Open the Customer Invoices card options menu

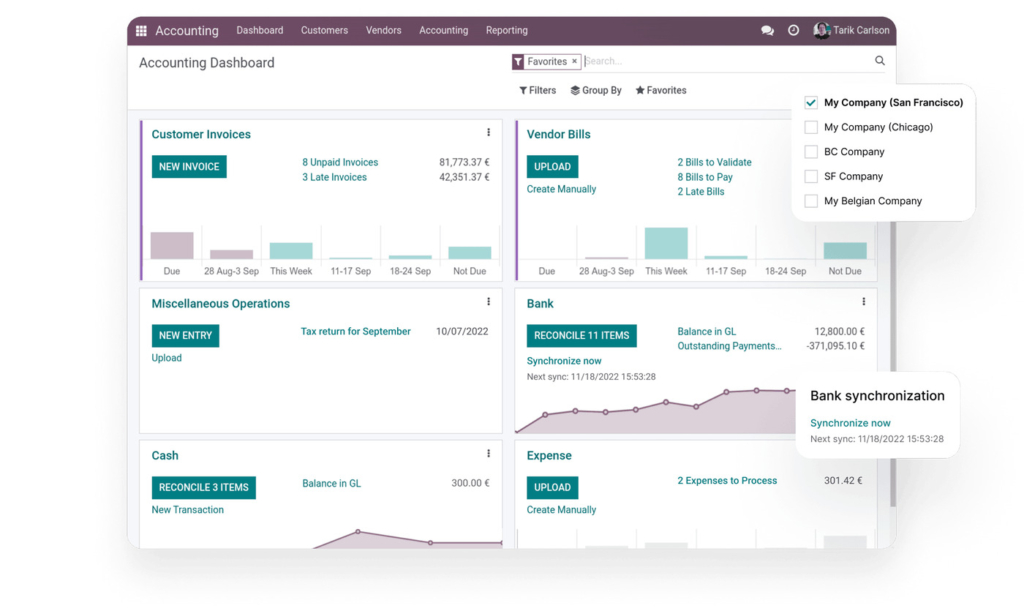click(x=488, y=132)
